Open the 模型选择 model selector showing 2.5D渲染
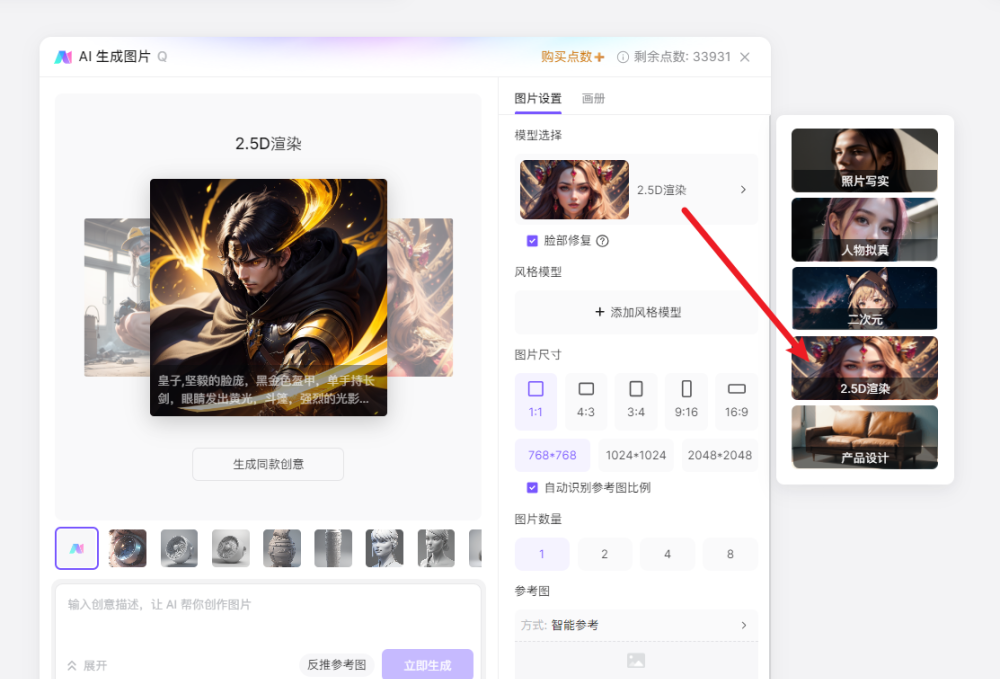Viewport: 1000px width, 679px height. pos(636,189)
